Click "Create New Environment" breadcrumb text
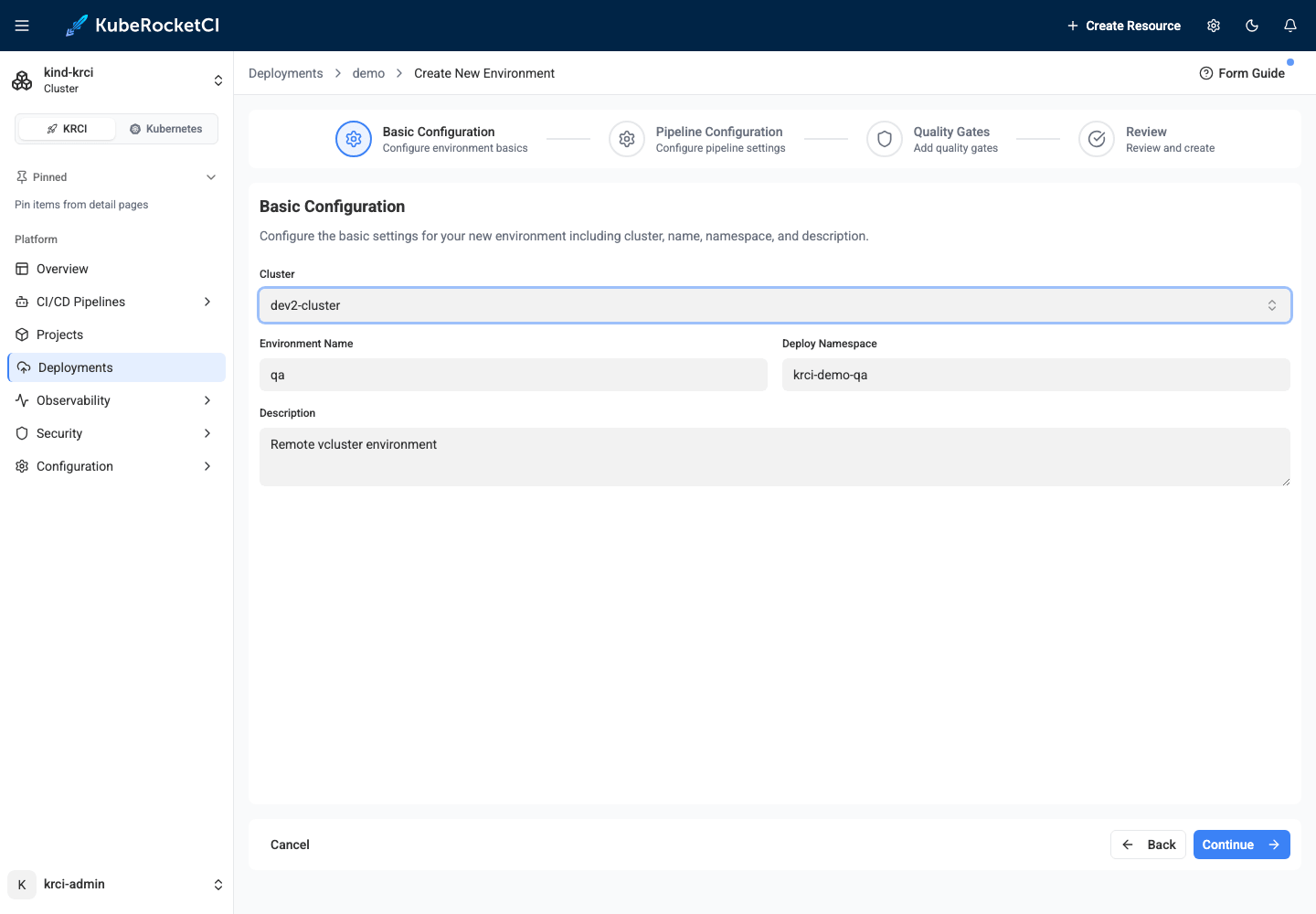The width and height of the screenshot is (1316, 914). [x=484, y=73]
